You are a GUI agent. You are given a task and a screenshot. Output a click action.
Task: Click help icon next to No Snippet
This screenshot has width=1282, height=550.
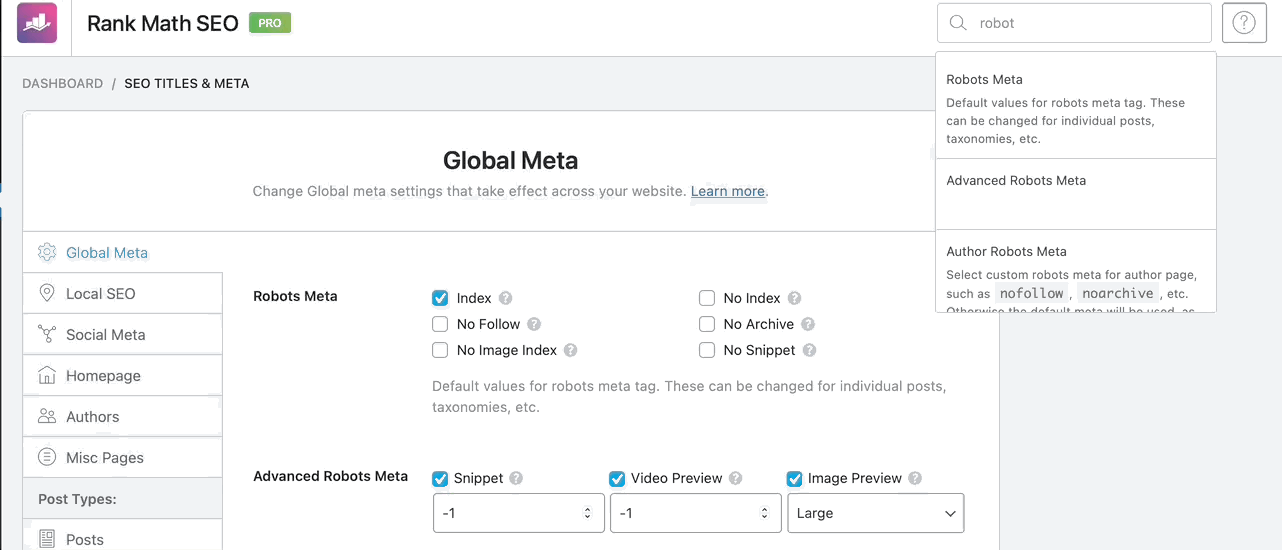810,350
